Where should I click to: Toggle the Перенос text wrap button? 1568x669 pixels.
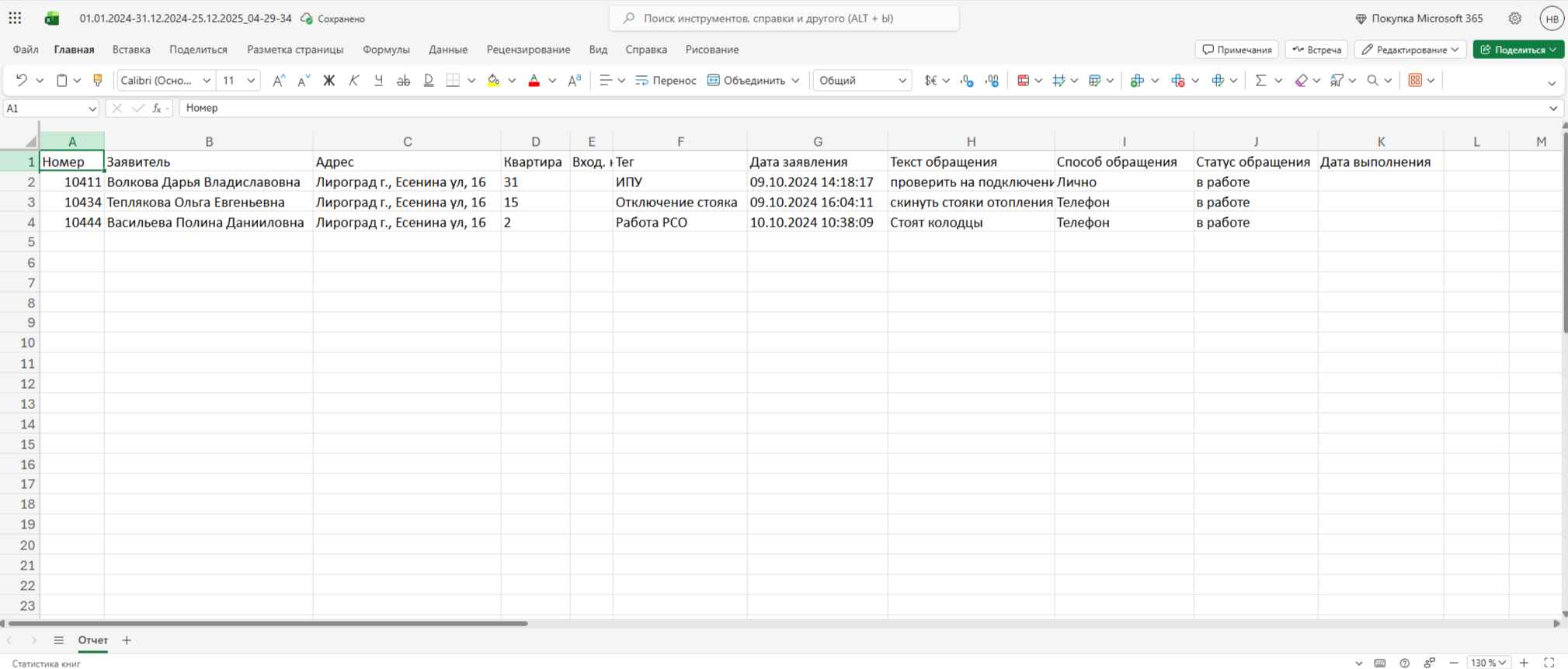point(666,80)
